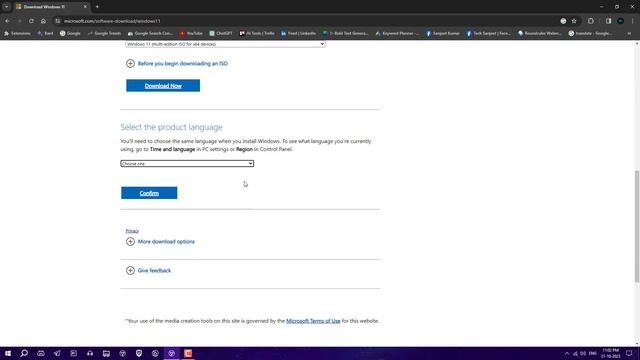Open the Chrome three-dot menu
The width and height of the screenshot is (640, 360).
[x=633, y=21]
